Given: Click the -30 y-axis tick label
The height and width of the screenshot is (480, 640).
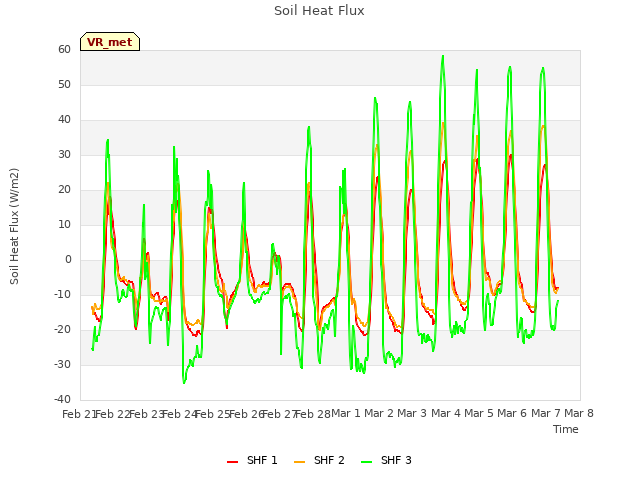Looking at the screenshot, I should tap(62, 364).
